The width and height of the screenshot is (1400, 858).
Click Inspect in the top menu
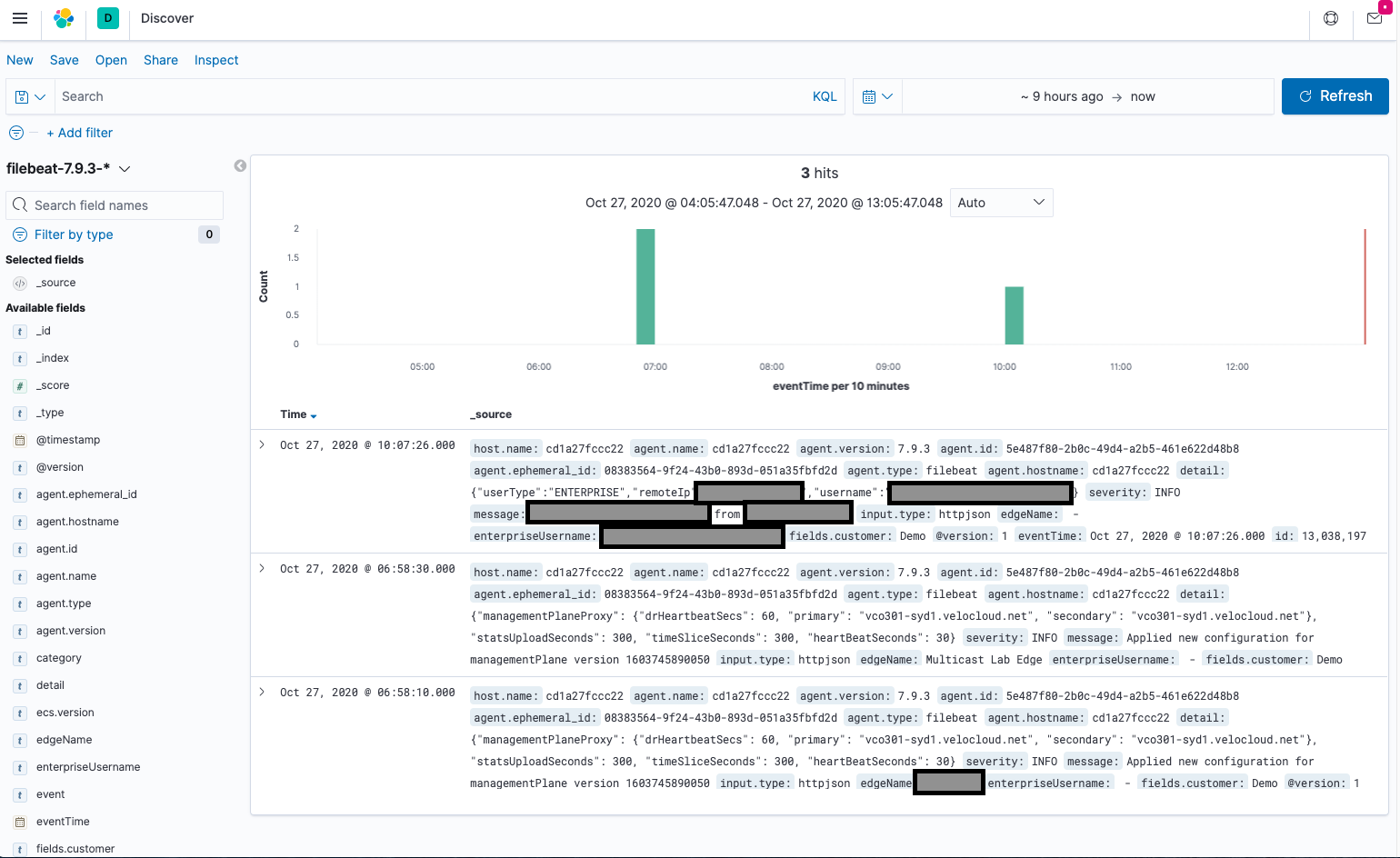pos(216,60)
